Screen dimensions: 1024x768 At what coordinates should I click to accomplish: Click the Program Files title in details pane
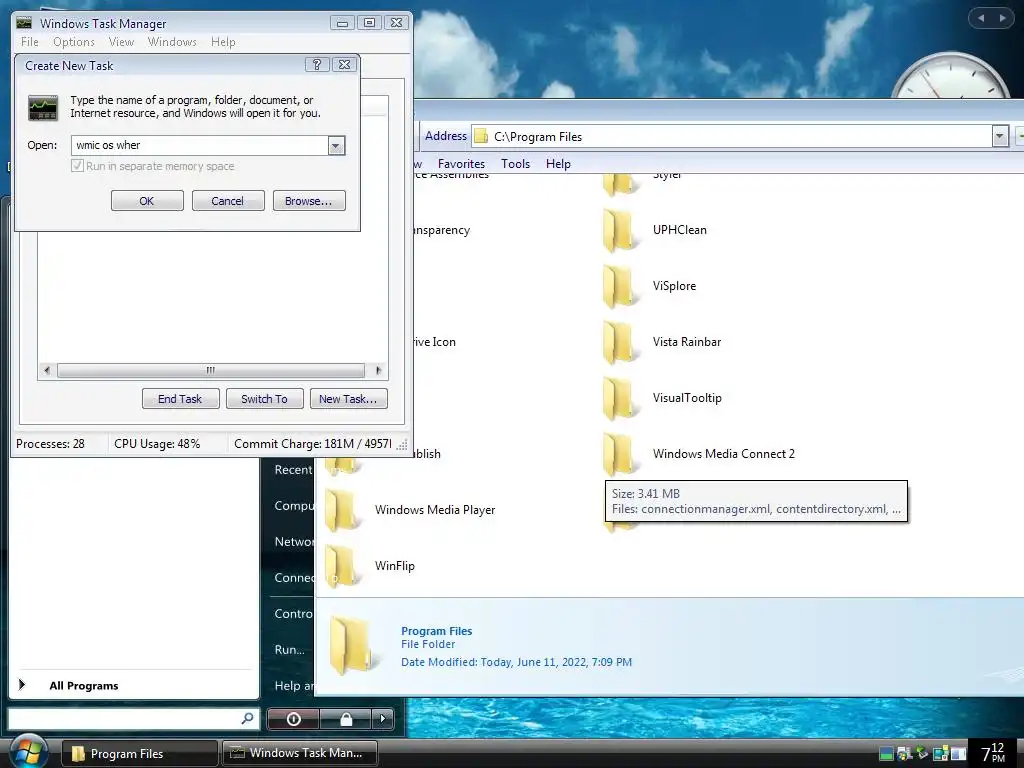click(436, 631)
